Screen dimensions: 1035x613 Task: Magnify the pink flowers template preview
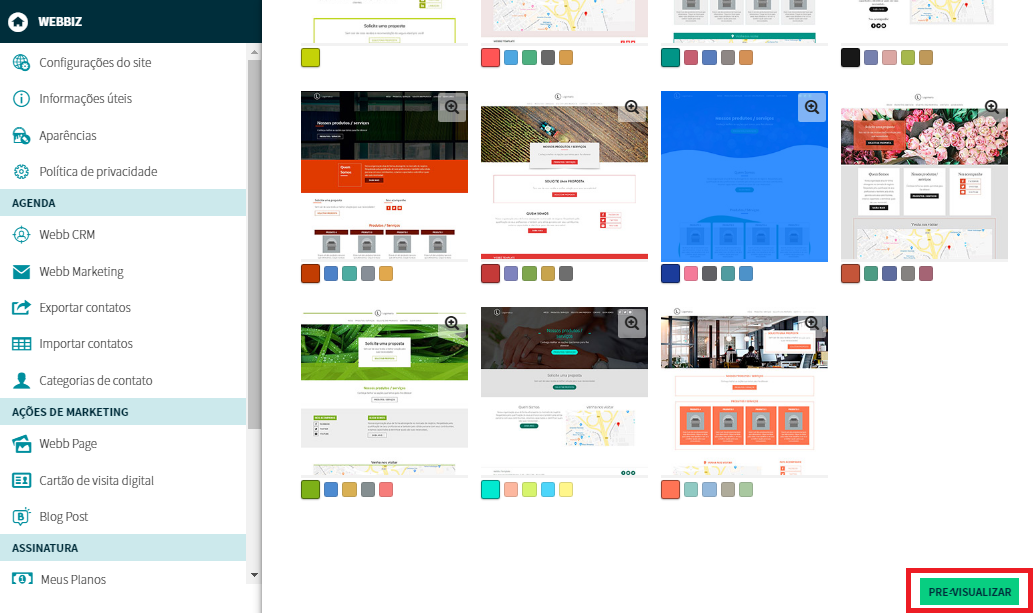992,107
